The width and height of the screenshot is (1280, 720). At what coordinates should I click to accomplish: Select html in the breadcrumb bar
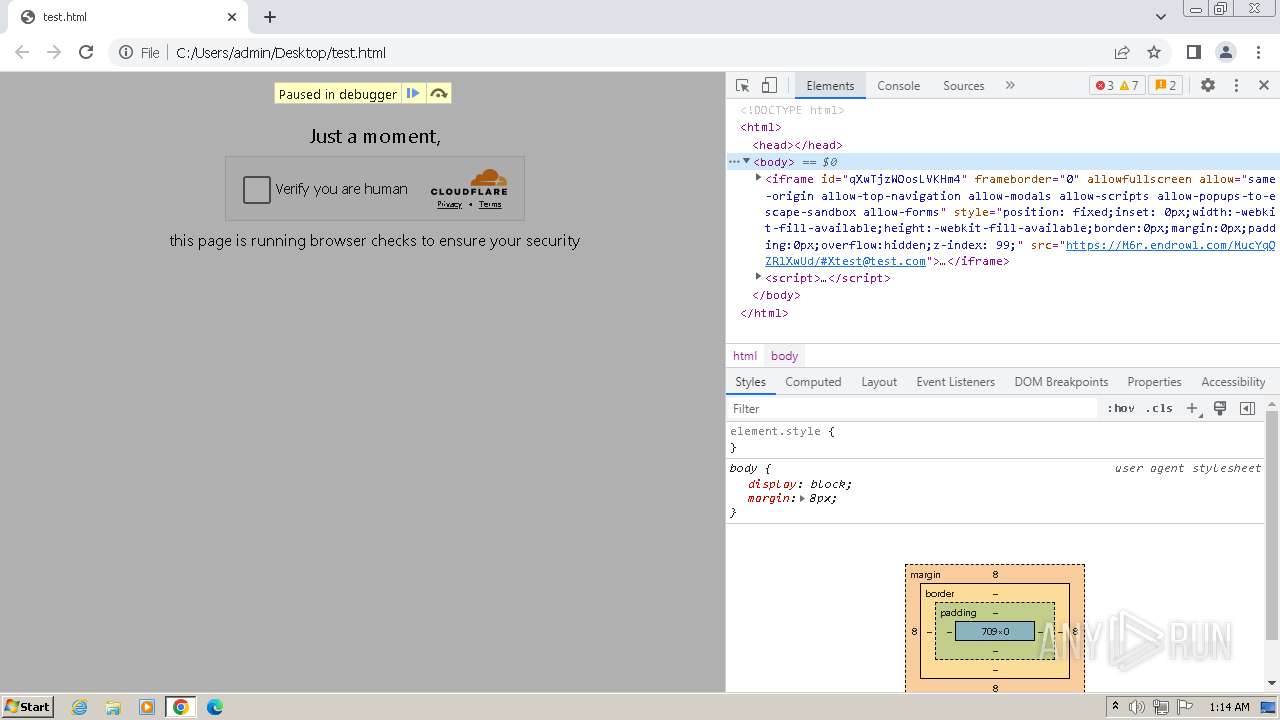coord(745,356)
